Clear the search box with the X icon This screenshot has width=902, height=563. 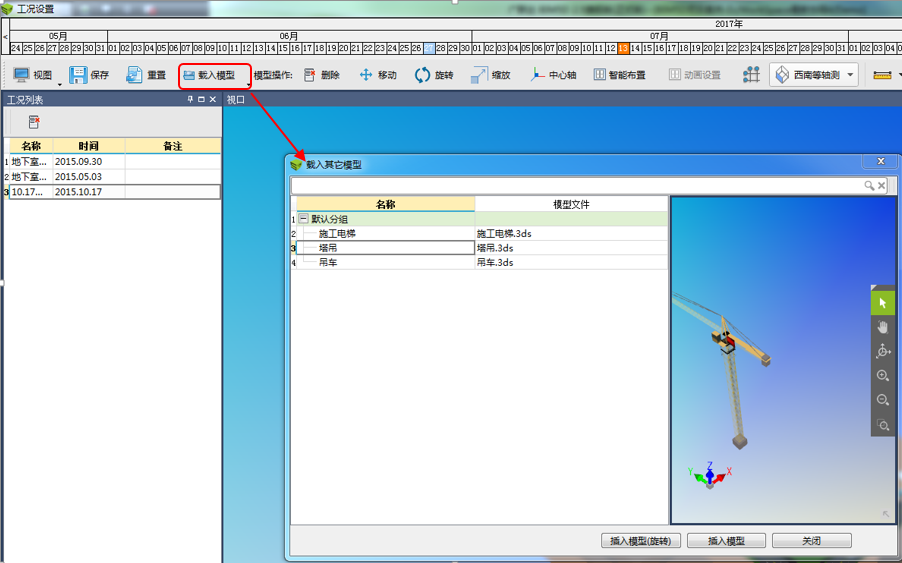coord(881,185)
